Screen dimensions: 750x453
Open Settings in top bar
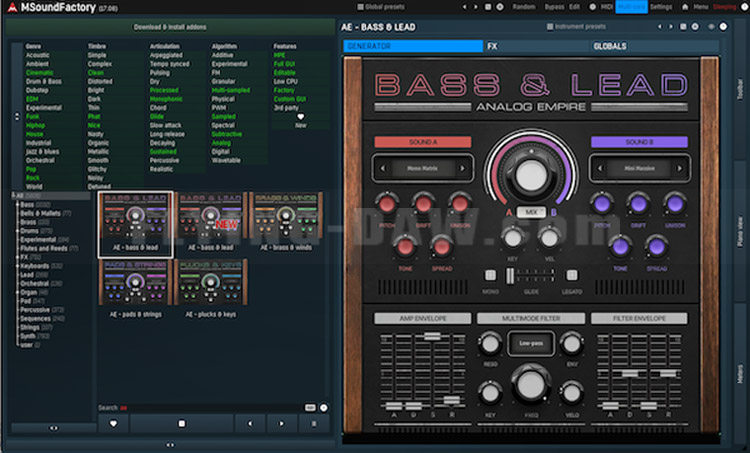point(661,7)
